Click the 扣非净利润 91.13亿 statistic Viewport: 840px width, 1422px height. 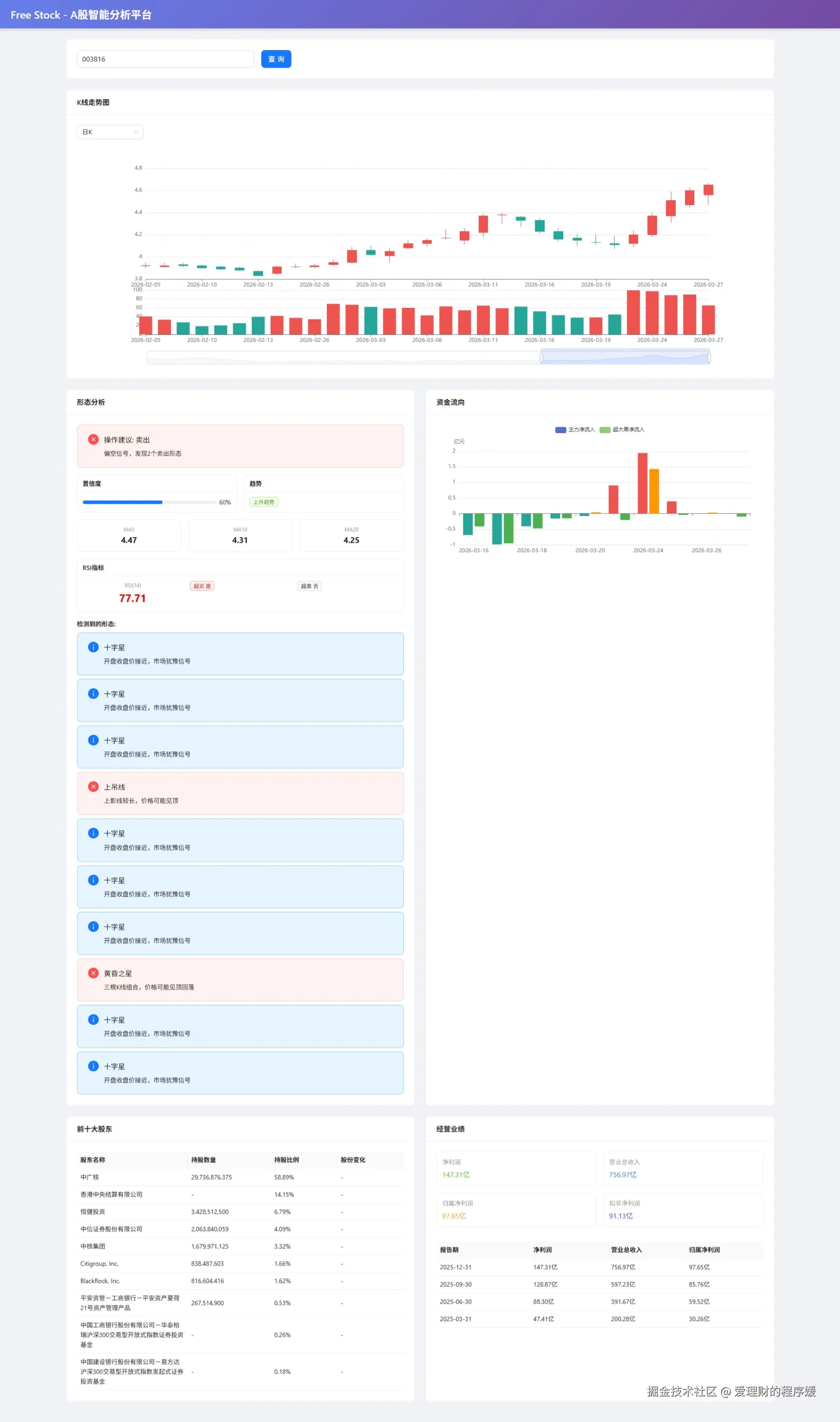pos(683,1210)
